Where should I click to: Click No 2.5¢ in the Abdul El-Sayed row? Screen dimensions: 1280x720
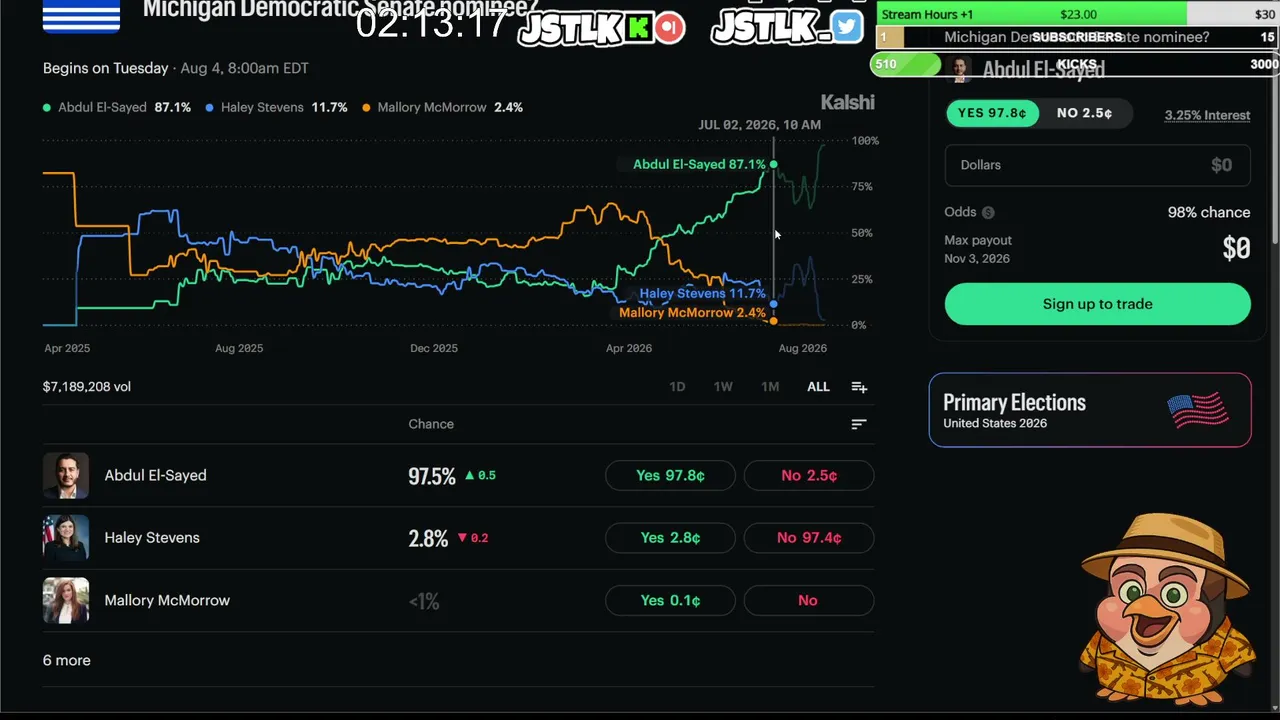809,475
